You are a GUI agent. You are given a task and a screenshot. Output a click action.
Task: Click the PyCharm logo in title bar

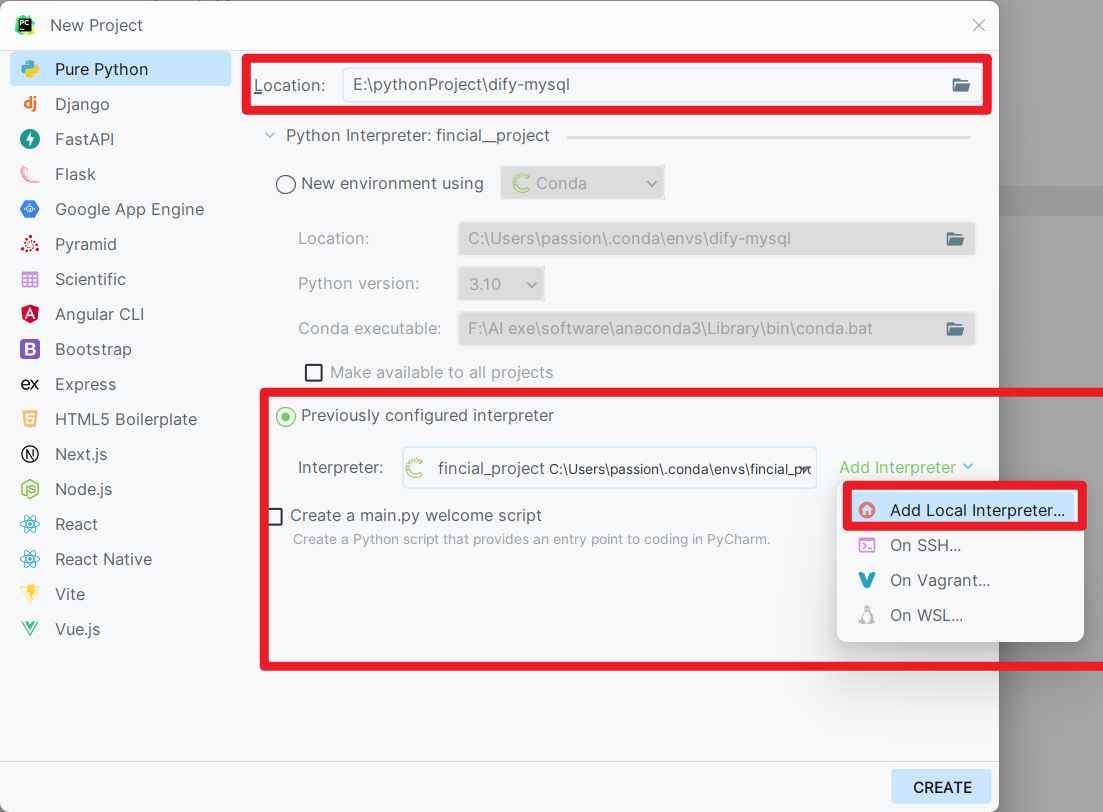[25, 25]
